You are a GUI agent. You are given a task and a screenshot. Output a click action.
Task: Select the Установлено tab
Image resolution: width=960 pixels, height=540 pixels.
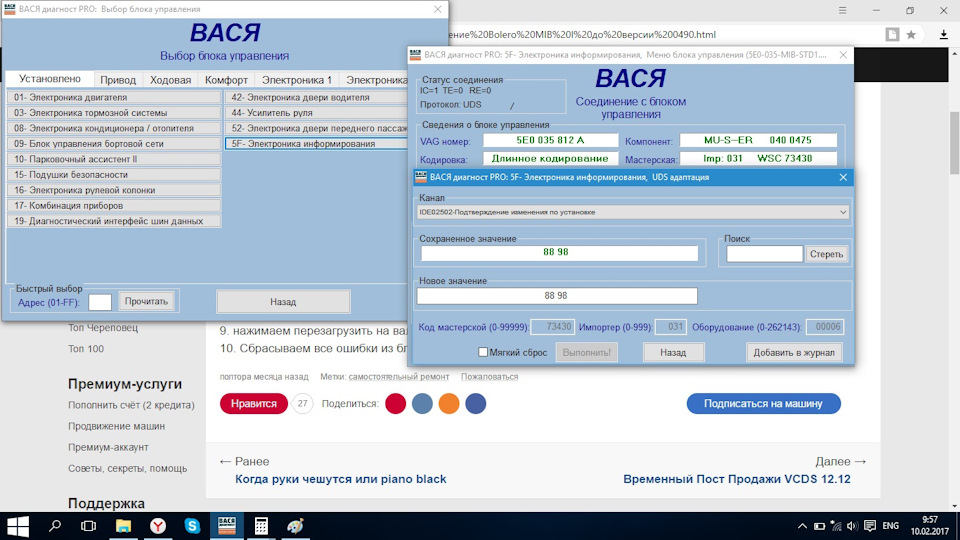[x=50, y=79]
